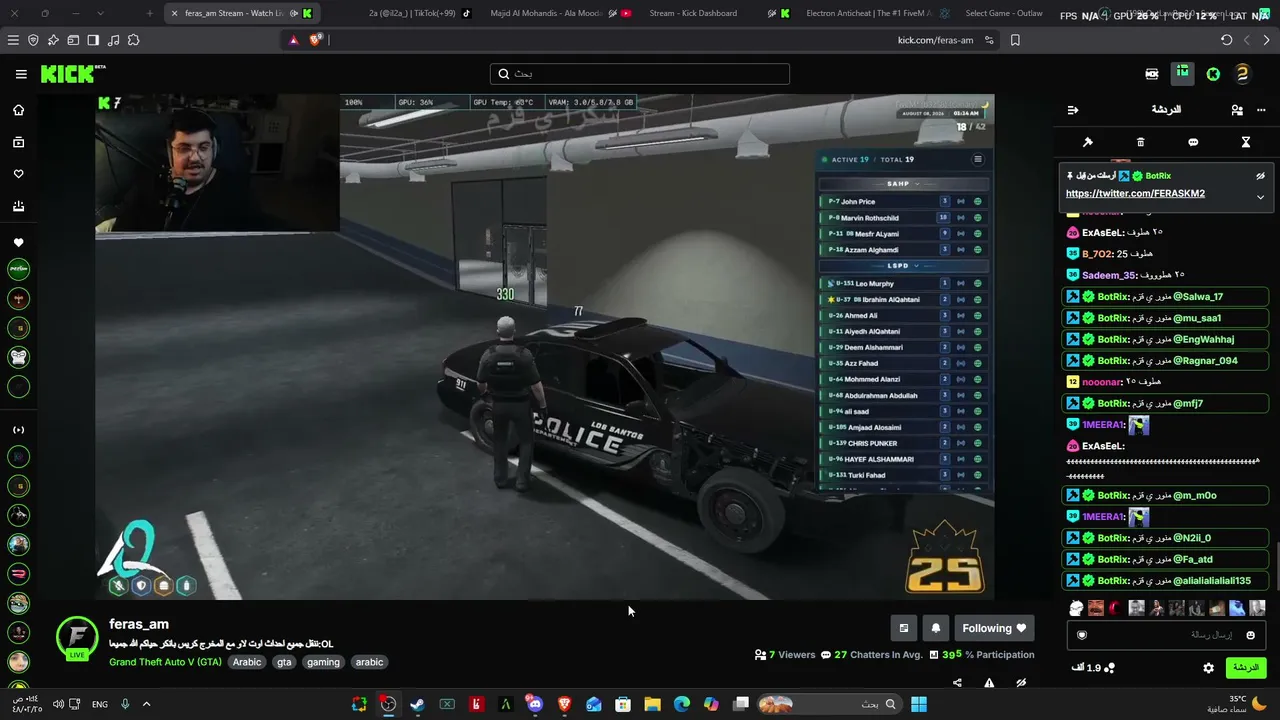The height and width of the screenshot is (720, 1280).
Task: Switch the ENG input language
Action: point(100,704)
